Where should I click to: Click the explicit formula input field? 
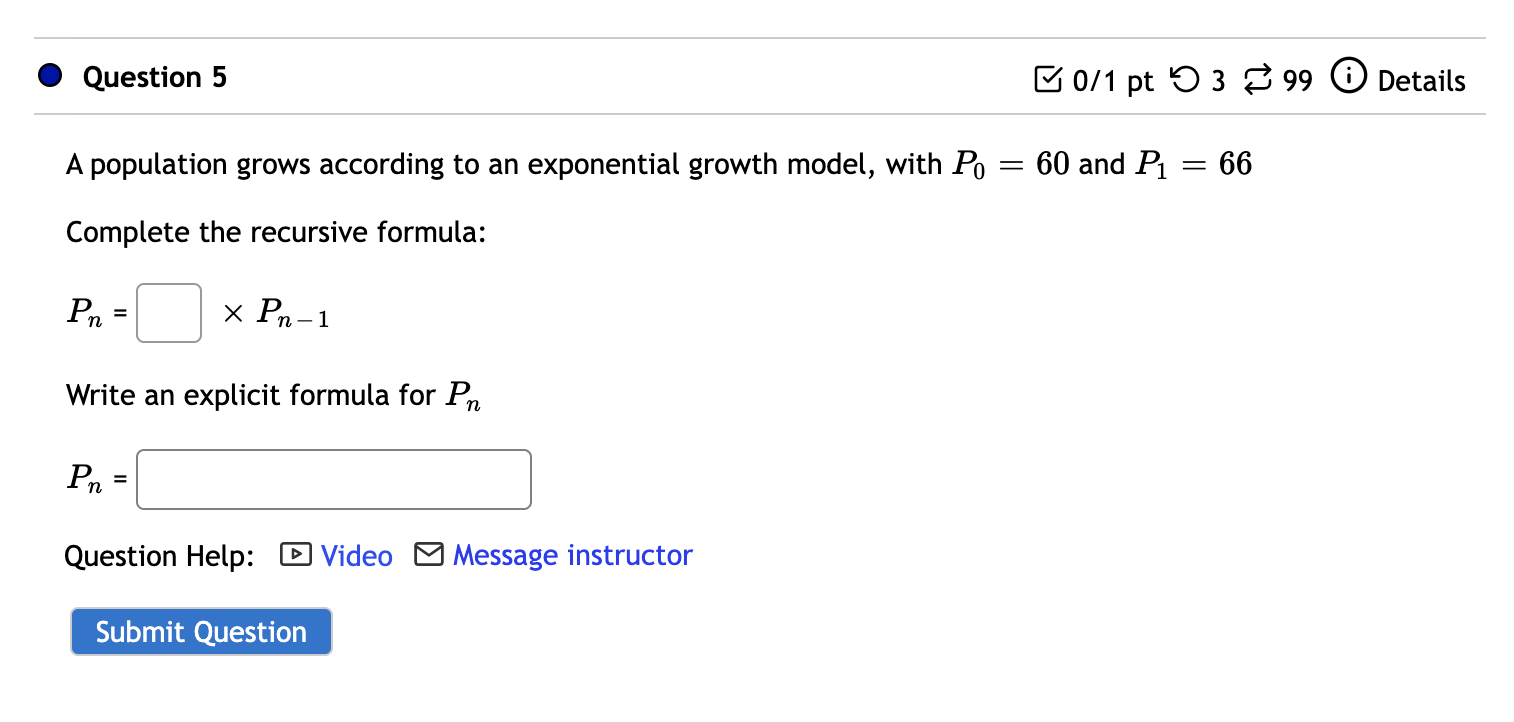[333, 479]
